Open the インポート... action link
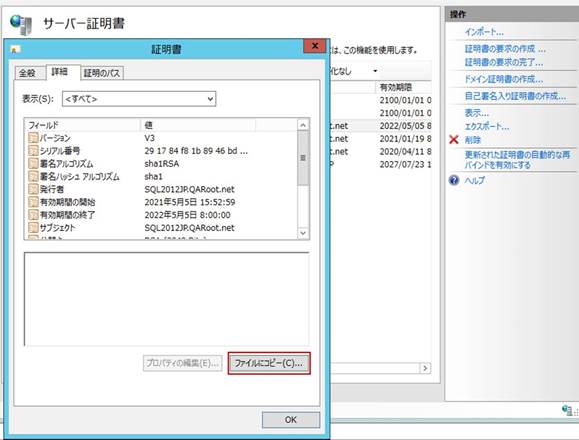The image size is (579, 440). pyautogui.click(x=484, y=32)
